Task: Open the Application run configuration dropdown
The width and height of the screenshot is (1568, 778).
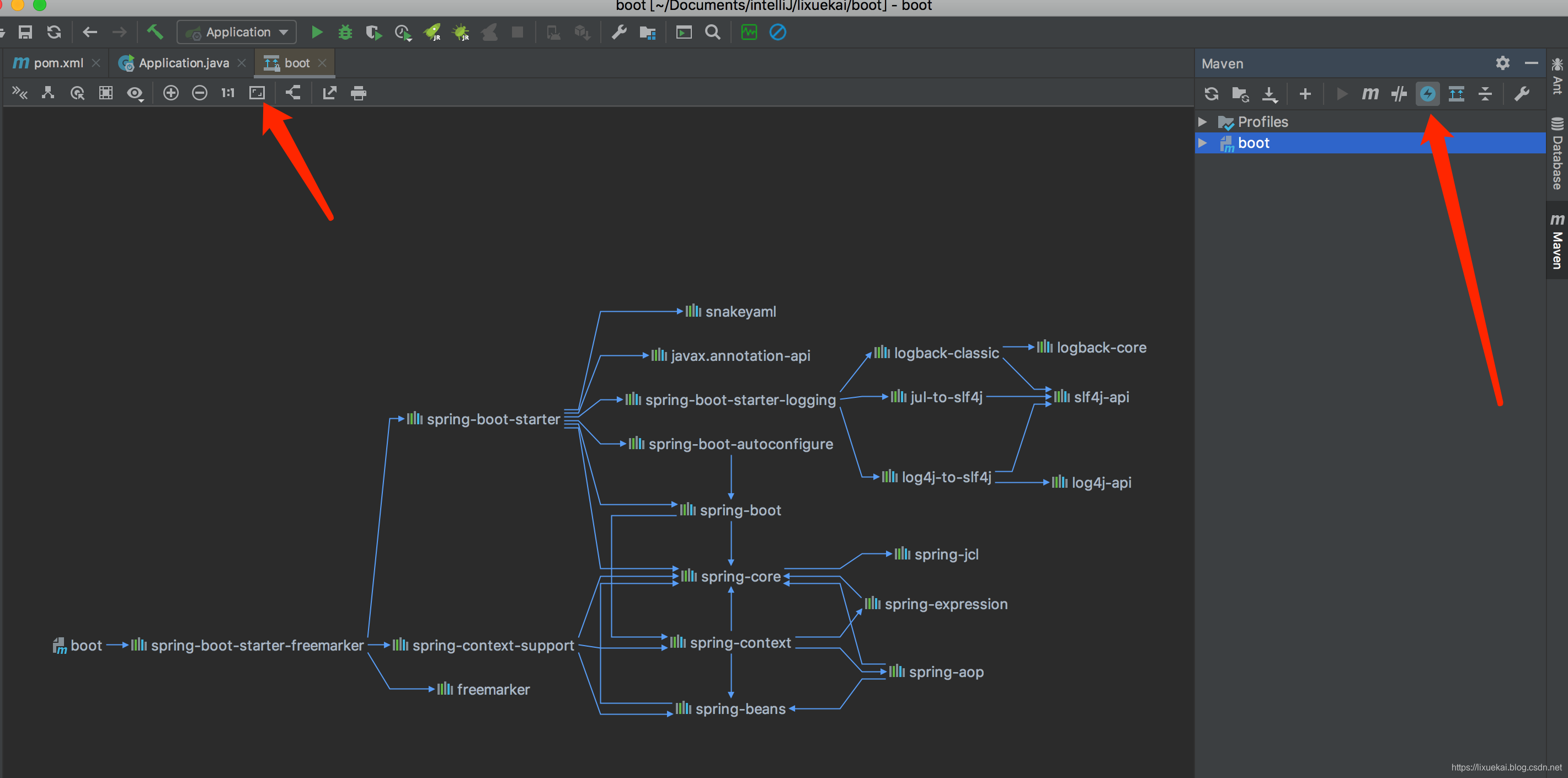Action: click(237, 32)
